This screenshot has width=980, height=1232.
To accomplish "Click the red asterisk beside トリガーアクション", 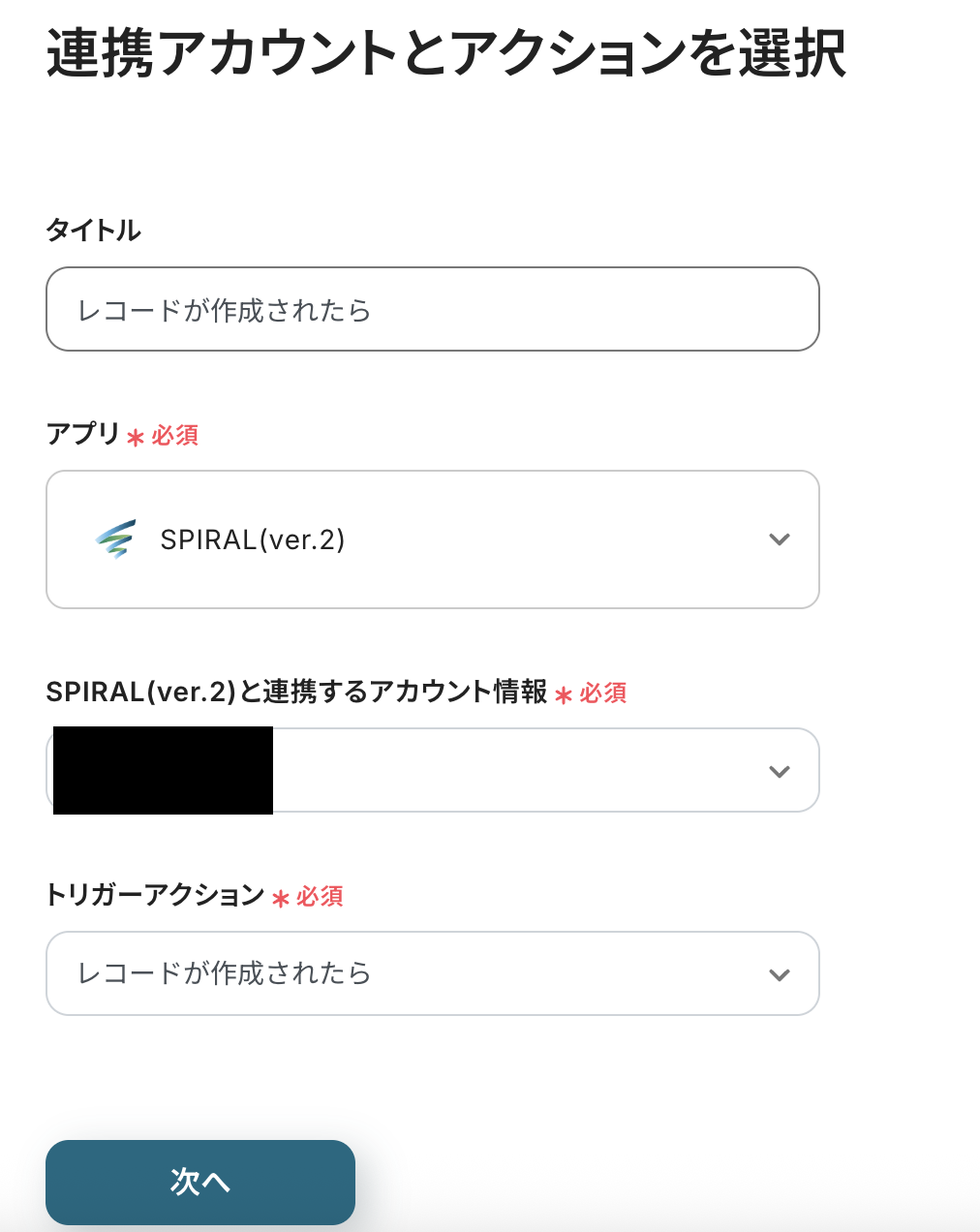I will coord(281,899).
